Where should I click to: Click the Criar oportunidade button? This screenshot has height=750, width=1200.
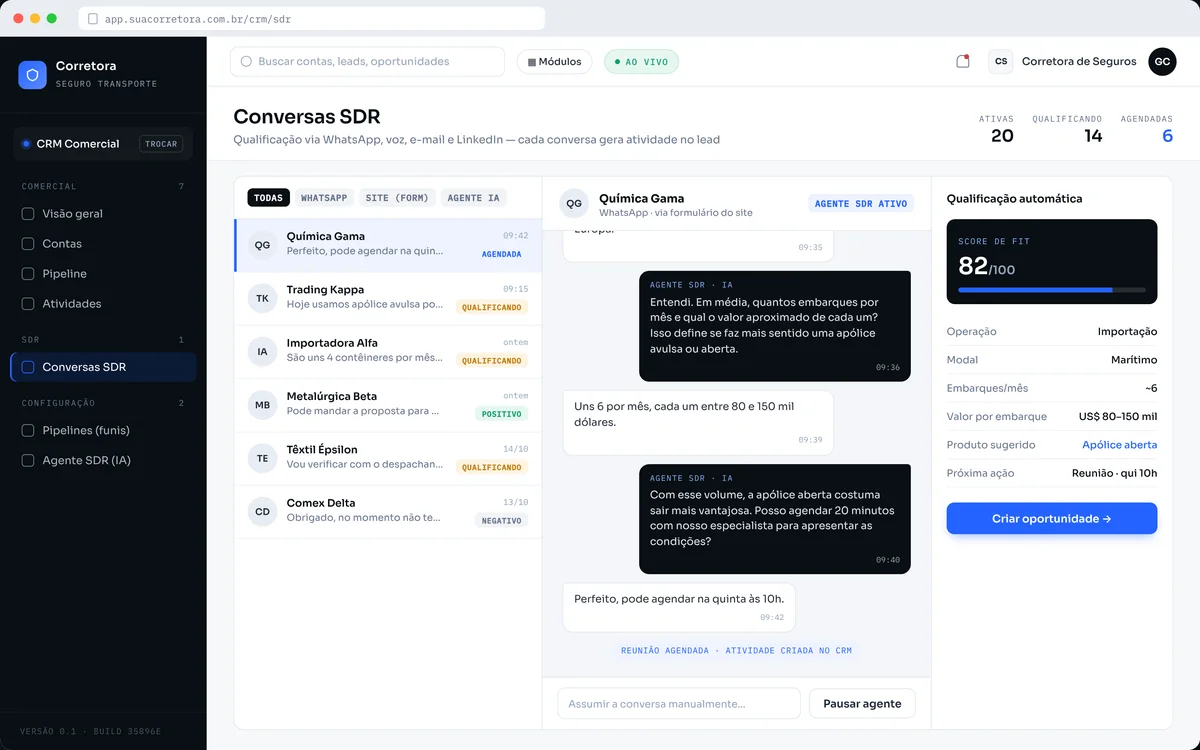(1052, 519)
